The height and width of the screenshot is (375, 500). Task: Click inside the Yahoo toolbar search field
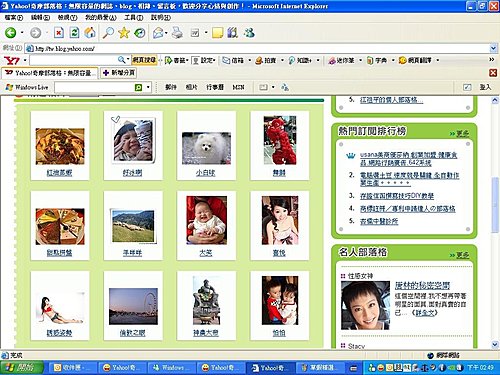[73, 60]
